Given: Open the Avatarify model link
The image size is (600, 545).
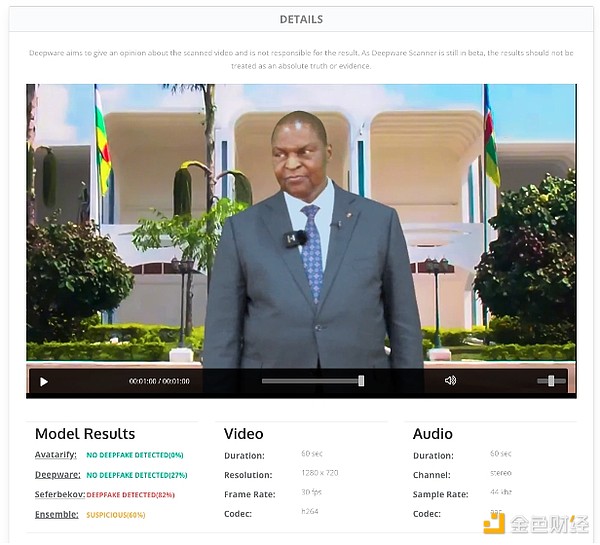Looking at the screenshot, I should (58, 455).
